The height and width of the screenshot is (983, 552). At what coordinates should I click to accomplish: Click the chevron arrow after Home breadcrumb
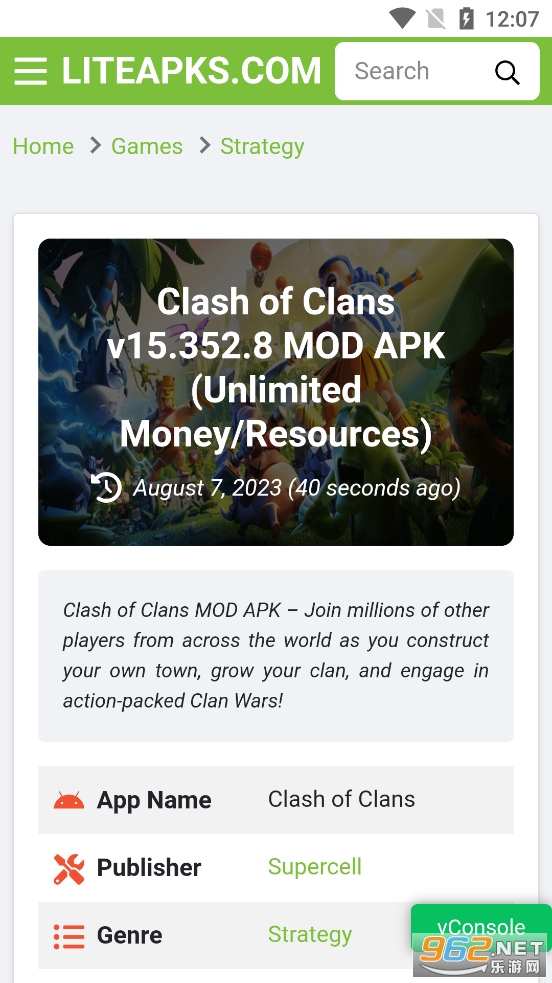pos(95,145)
